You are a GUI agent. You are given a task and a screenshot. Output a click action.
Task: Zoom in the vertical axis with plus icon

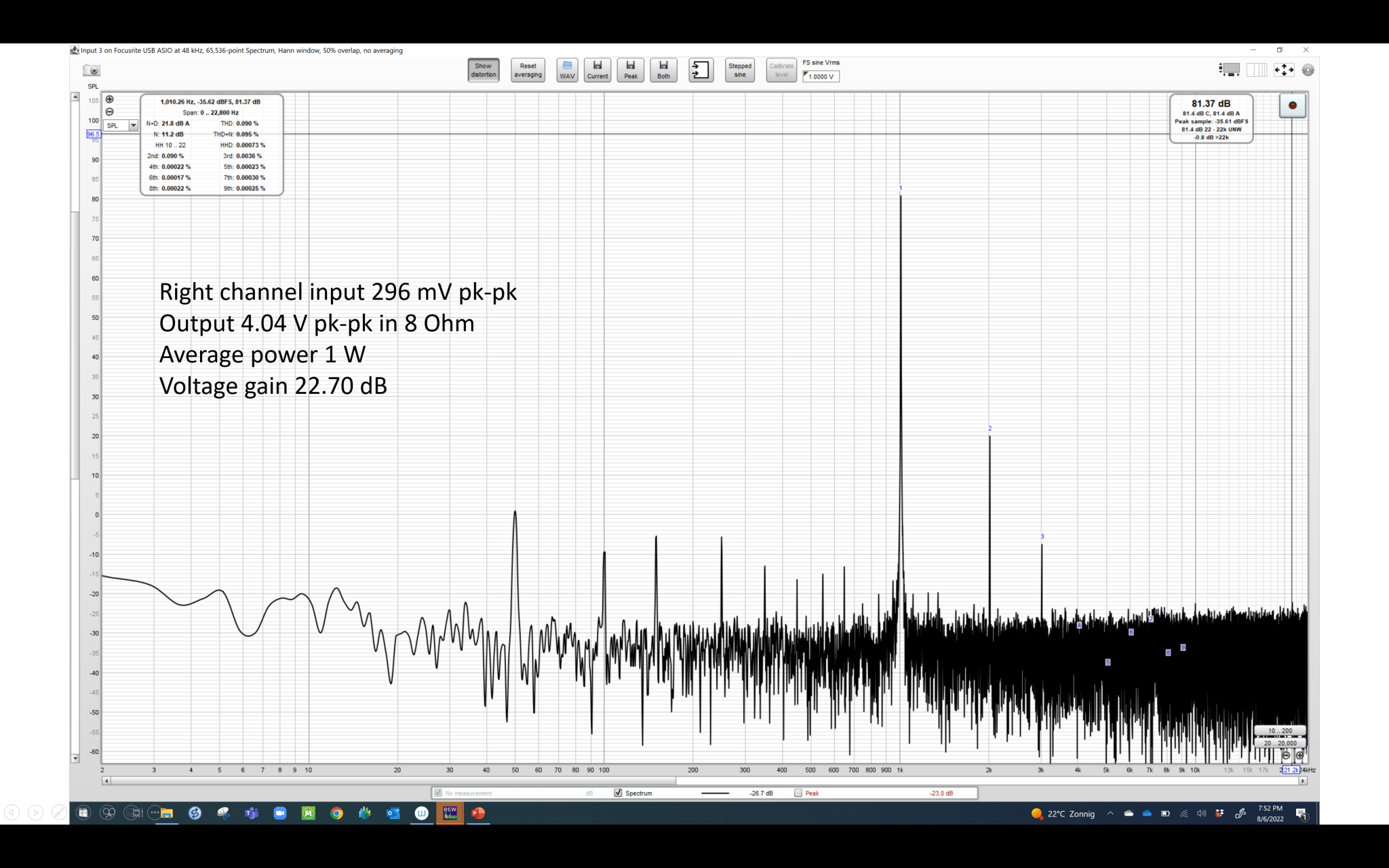tap(109, 100)
